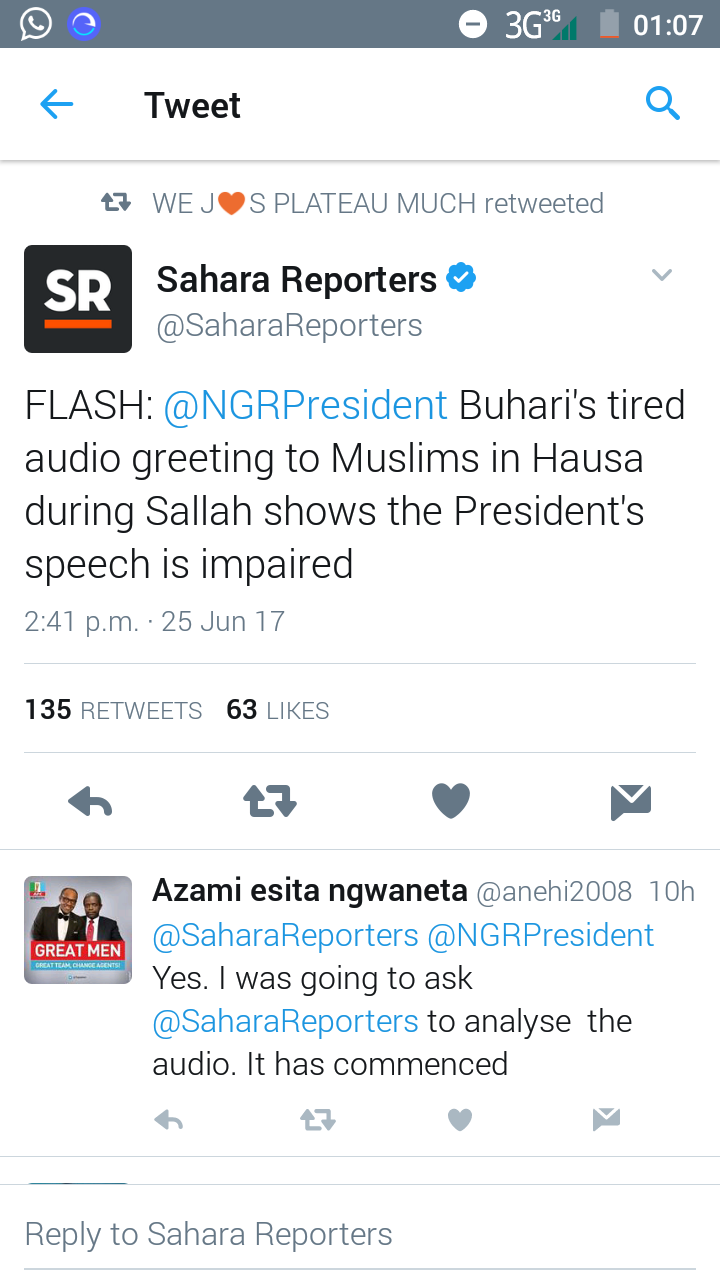720x1280 pixels.
Task: Open the Azami esita ngwaneta profile name
Action: click(310, 890)
